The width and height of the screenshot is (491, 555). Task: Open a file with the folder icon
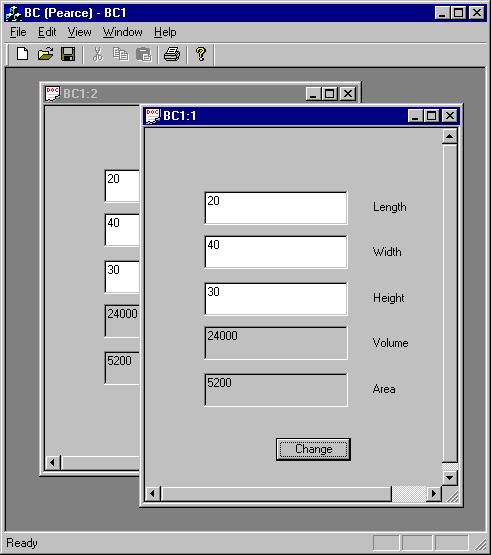tap(45, 55)
